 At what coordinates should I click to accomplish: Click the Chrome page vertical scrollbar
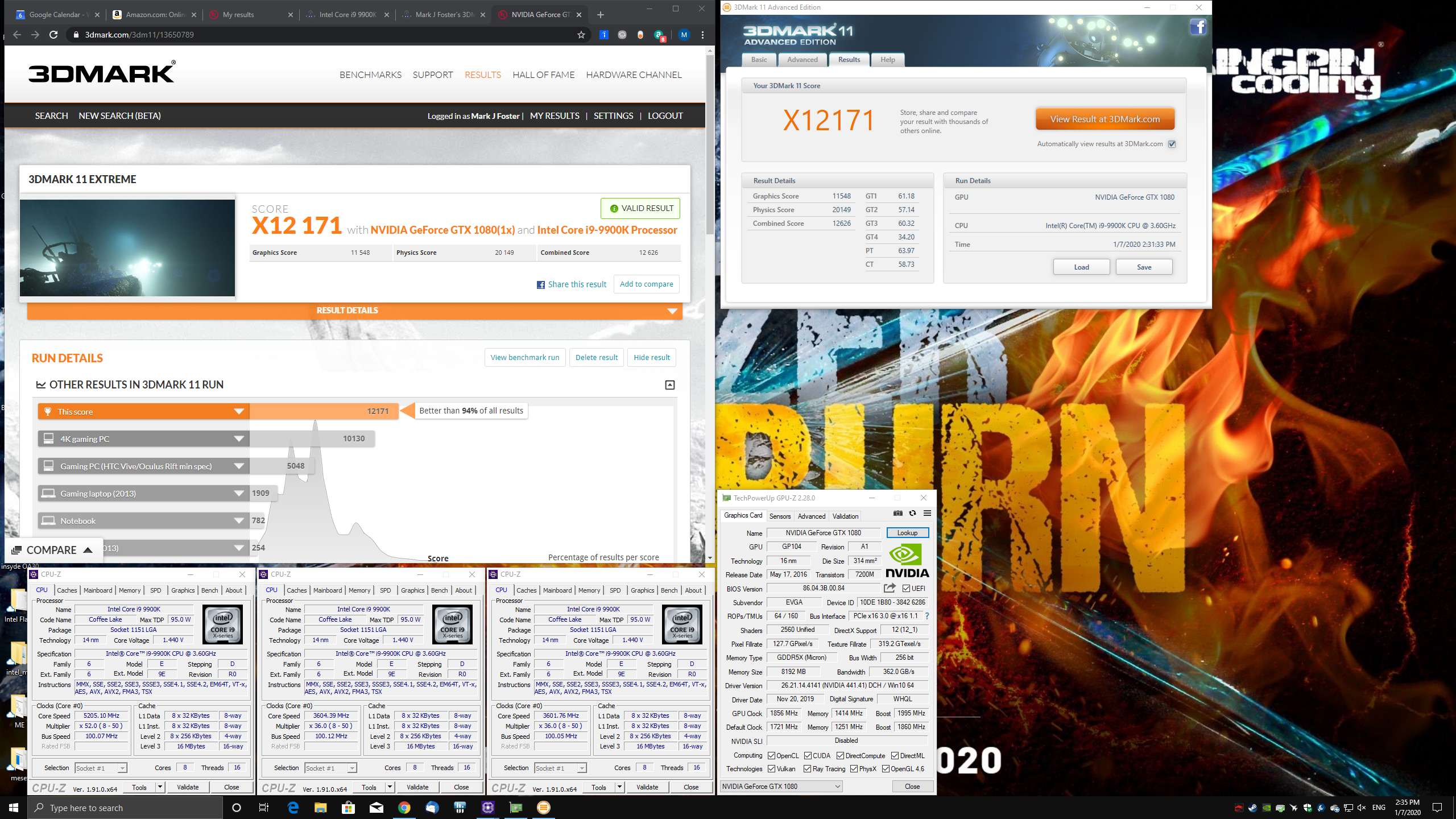tap(710, 145)
